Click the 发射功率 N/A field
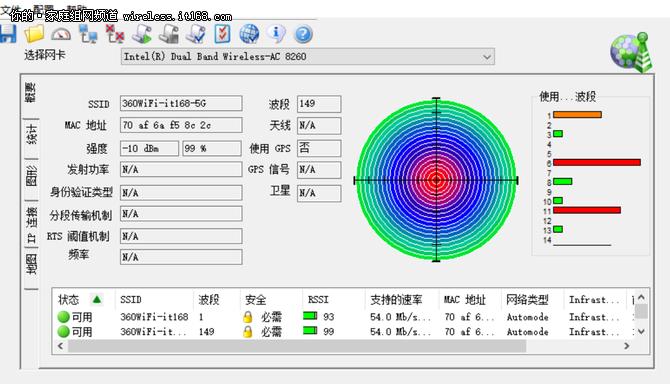 click(181, 169)
